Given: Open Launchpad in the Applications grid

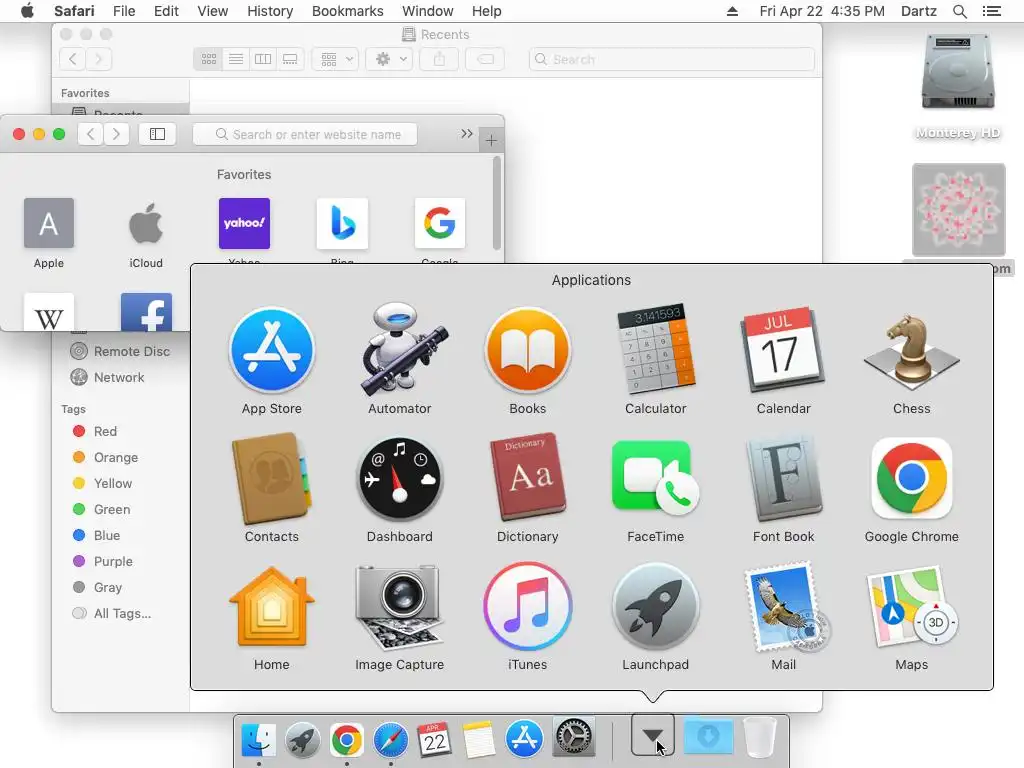Looking at the screenshot, I should pos(656,607).
